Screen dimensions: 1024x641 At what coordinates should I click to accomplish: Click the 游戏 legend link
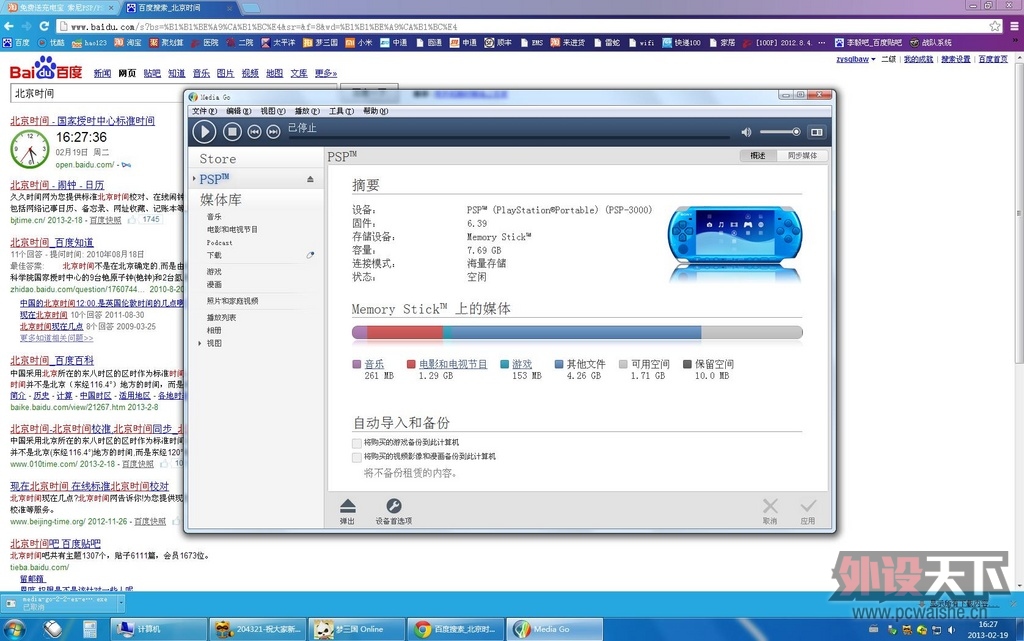(x=522, y=364)
